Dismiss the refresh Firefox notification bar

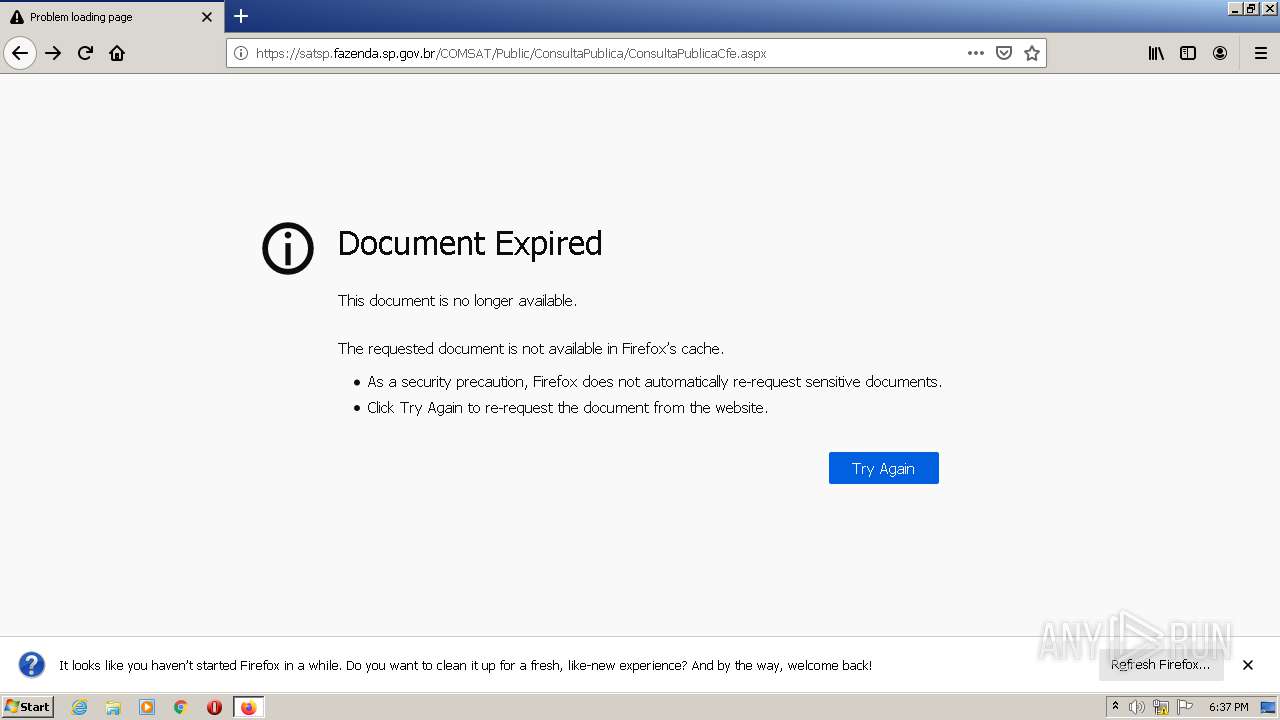pos(1248,664)
